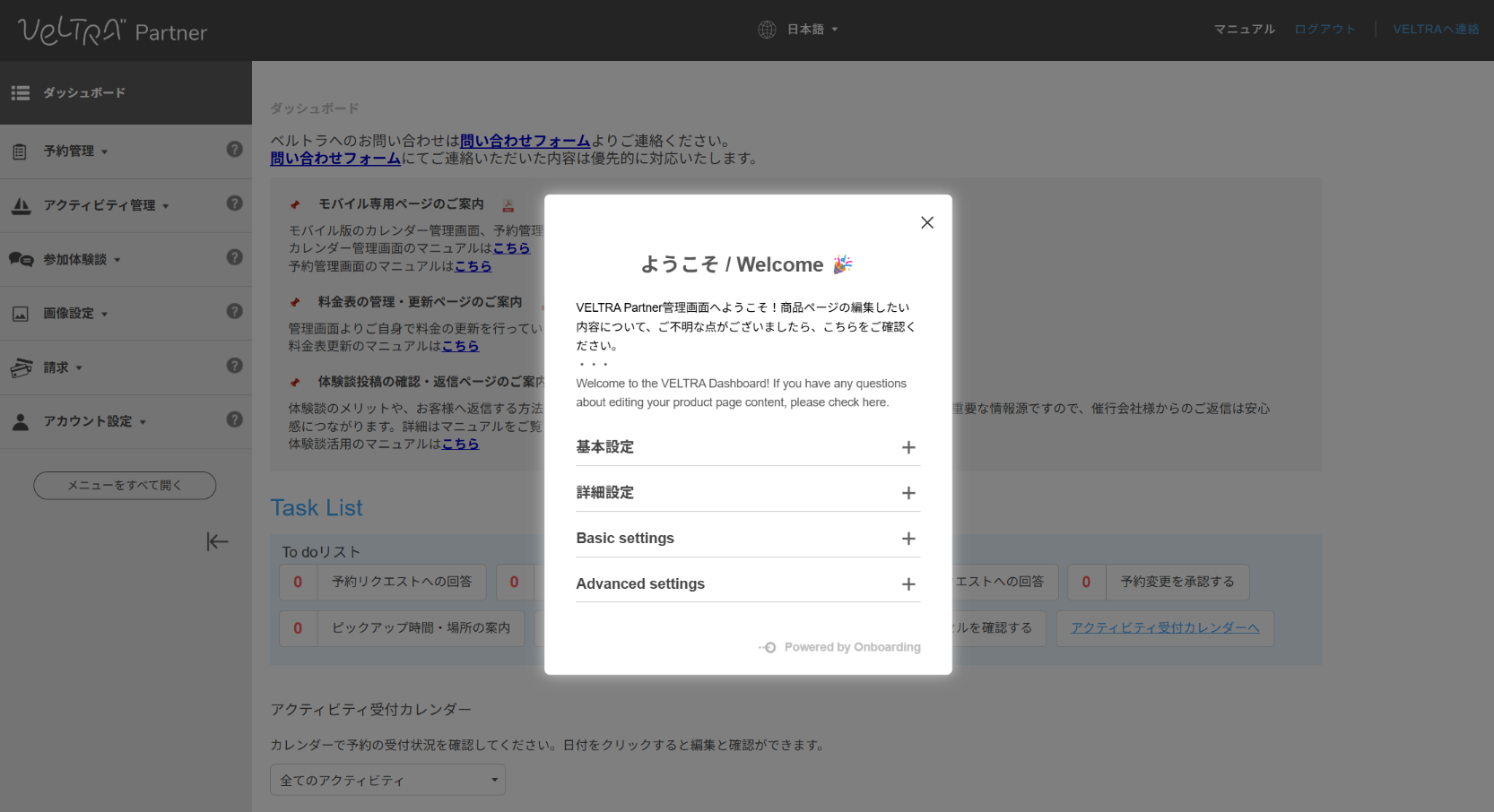Click the アクティビティ管理 boat icon
Image resolution: width=1494 pixels, height=812 pixels.
(x=21, y=205)
